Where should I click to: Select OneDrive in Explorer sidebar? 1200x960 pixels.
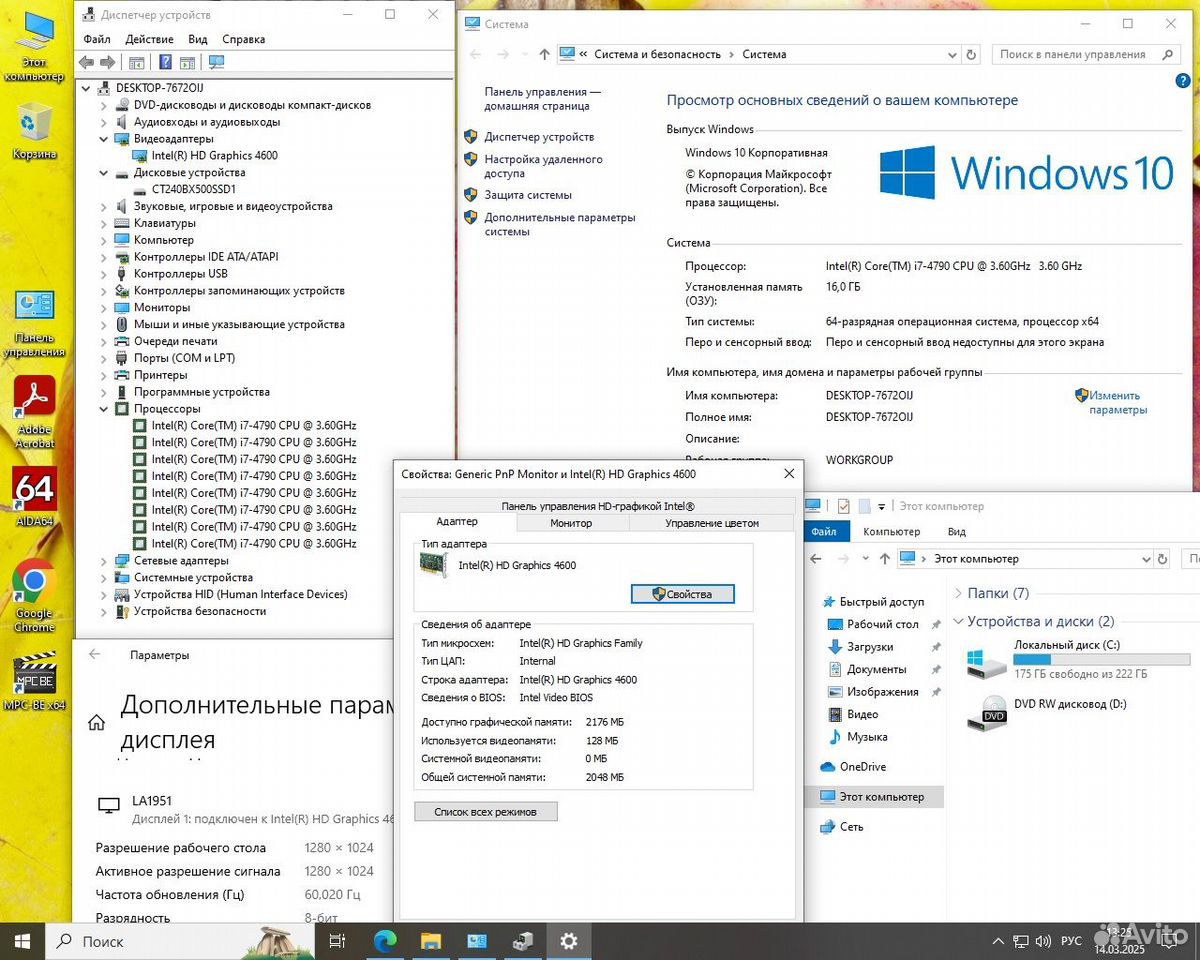pos(852,767)
